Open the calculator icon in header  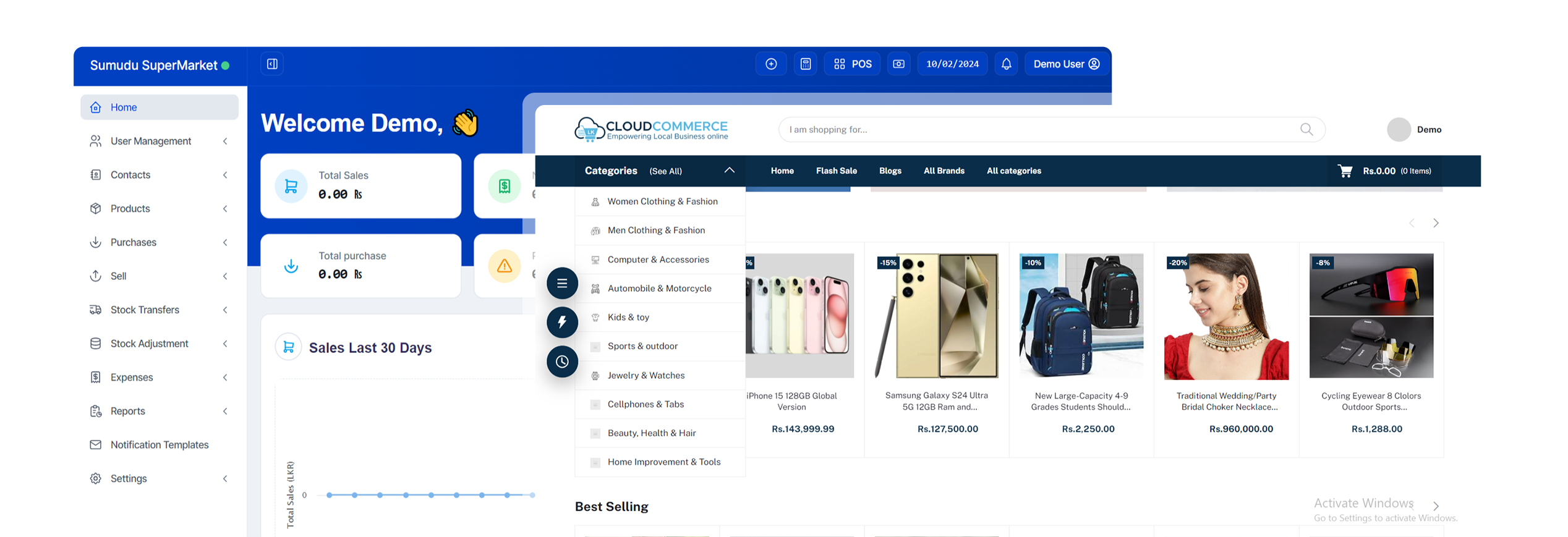[806, 64]
